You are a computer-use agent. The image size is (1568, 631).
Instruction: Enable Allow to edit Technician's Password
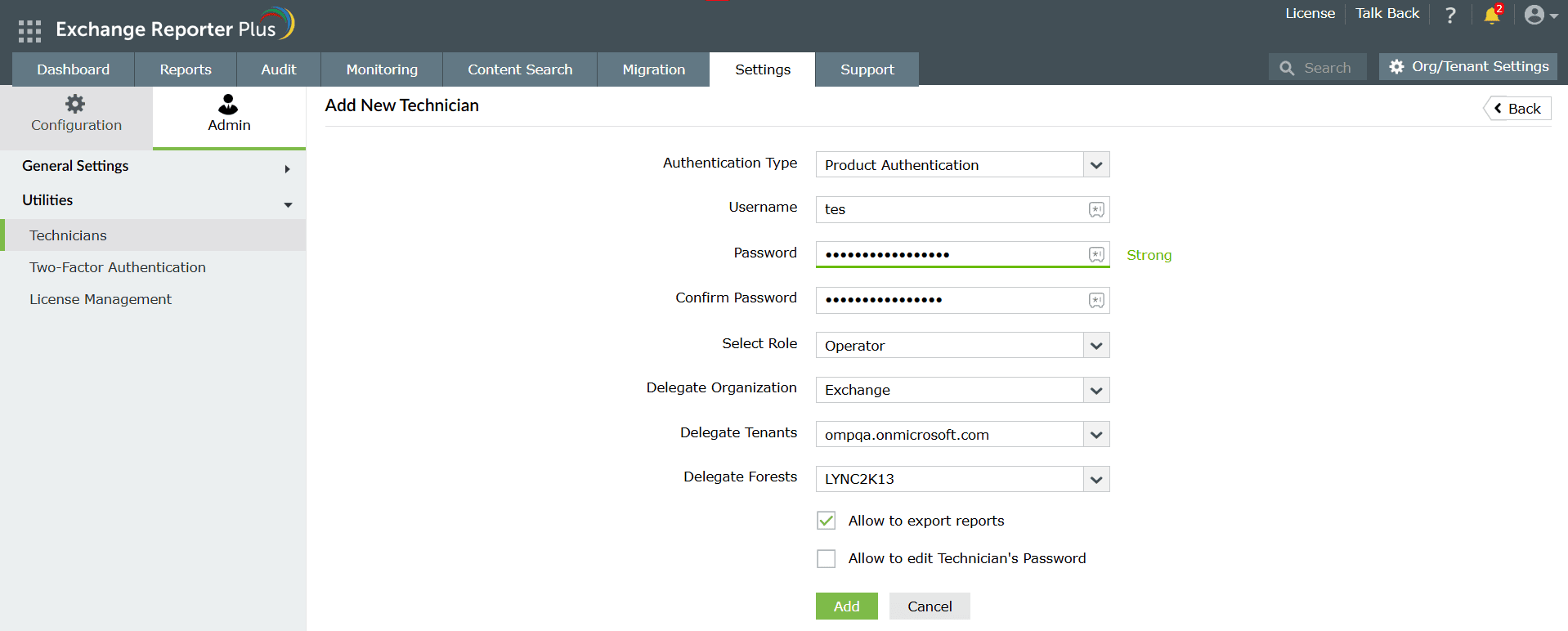(827, 558)
